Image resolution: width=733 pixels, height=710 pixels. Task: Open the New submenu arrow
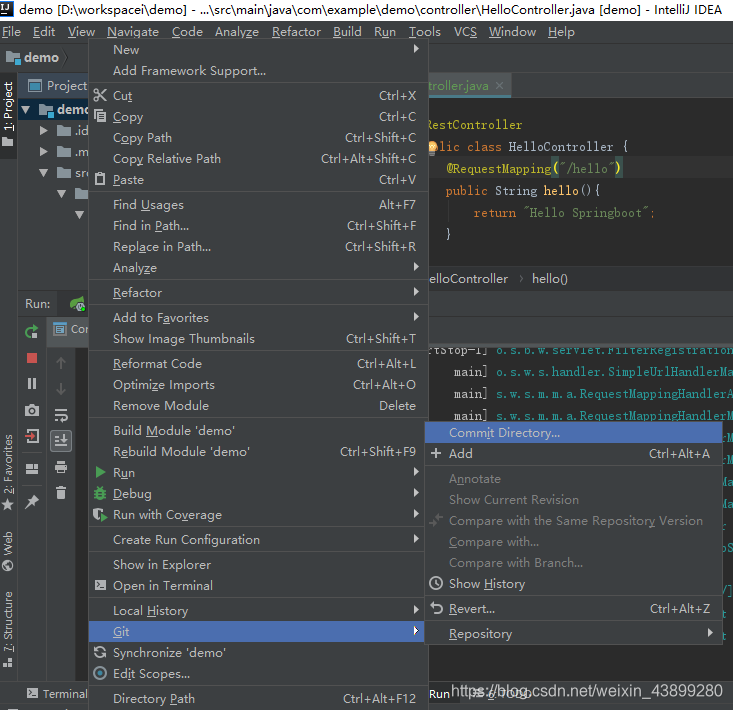click(416, 49)
